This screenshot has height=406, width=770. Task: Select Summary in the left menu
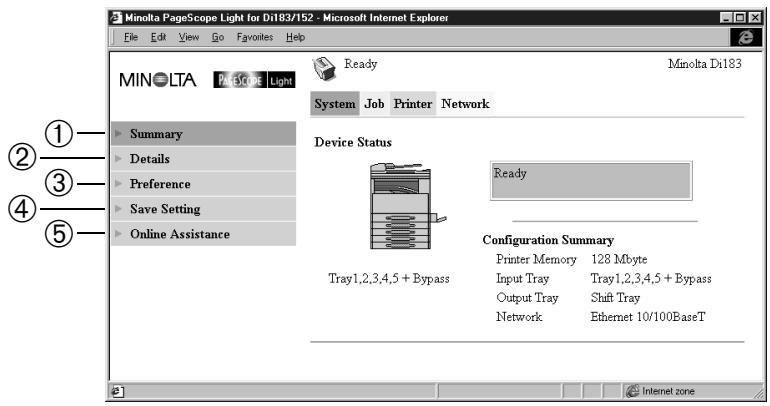[204, 134]
